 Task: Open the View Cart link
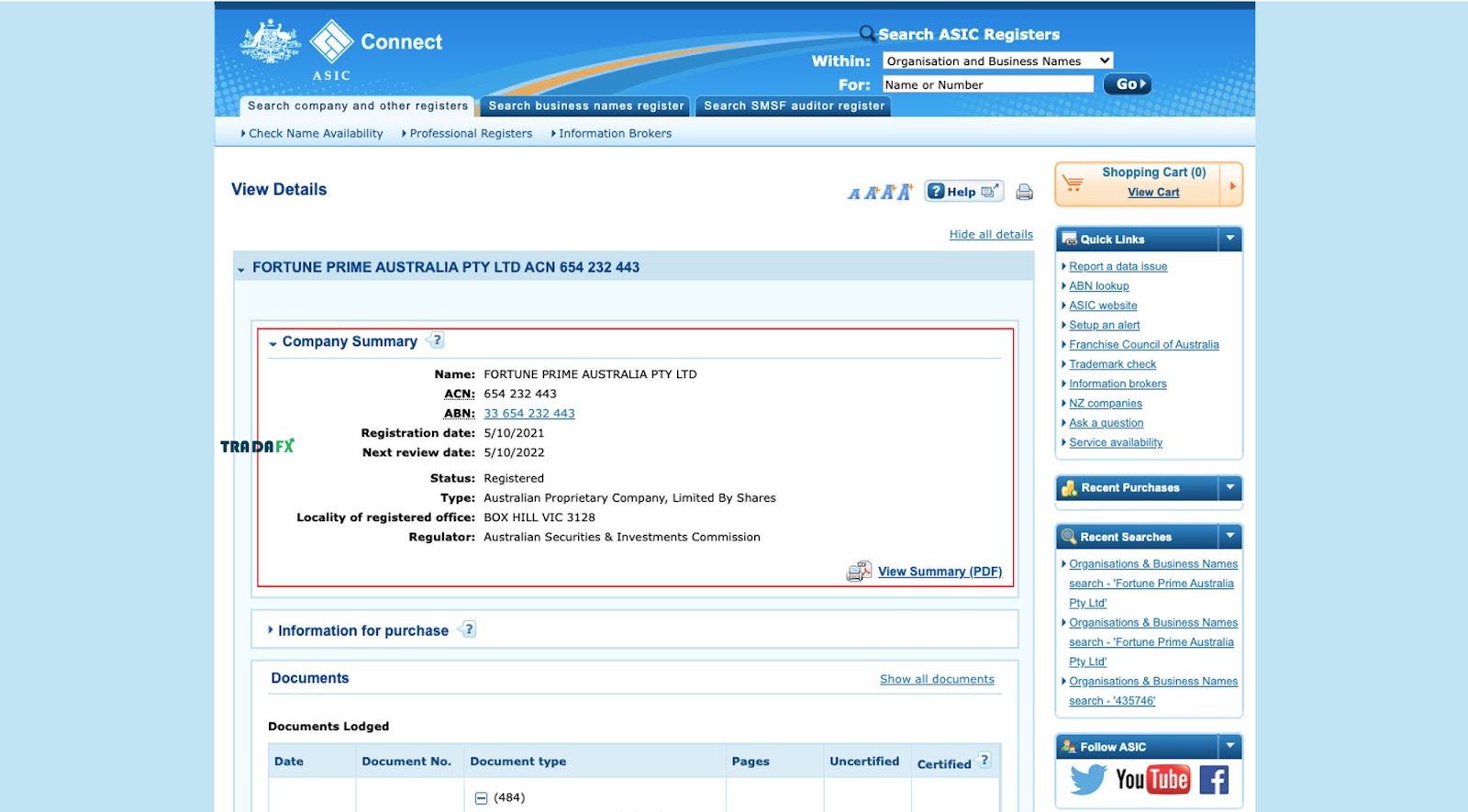coord(1153,193)
